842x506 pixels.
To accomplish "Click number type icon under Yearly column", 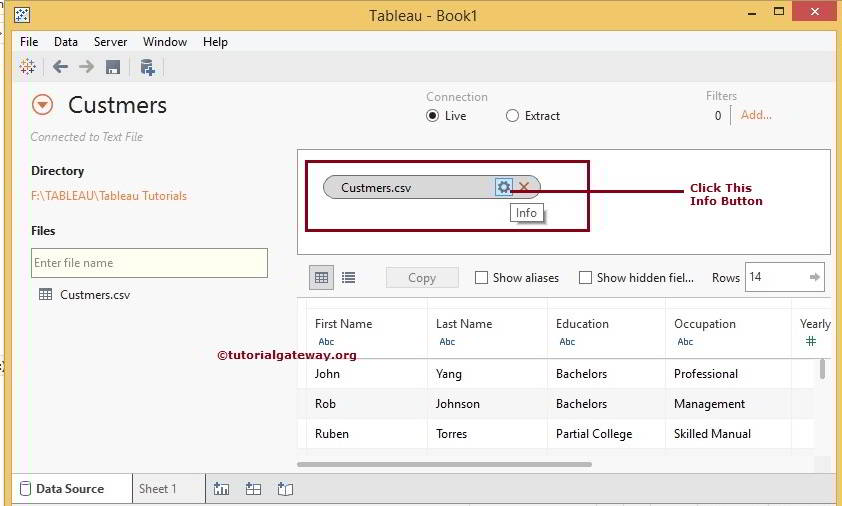I will pos(811,341).
